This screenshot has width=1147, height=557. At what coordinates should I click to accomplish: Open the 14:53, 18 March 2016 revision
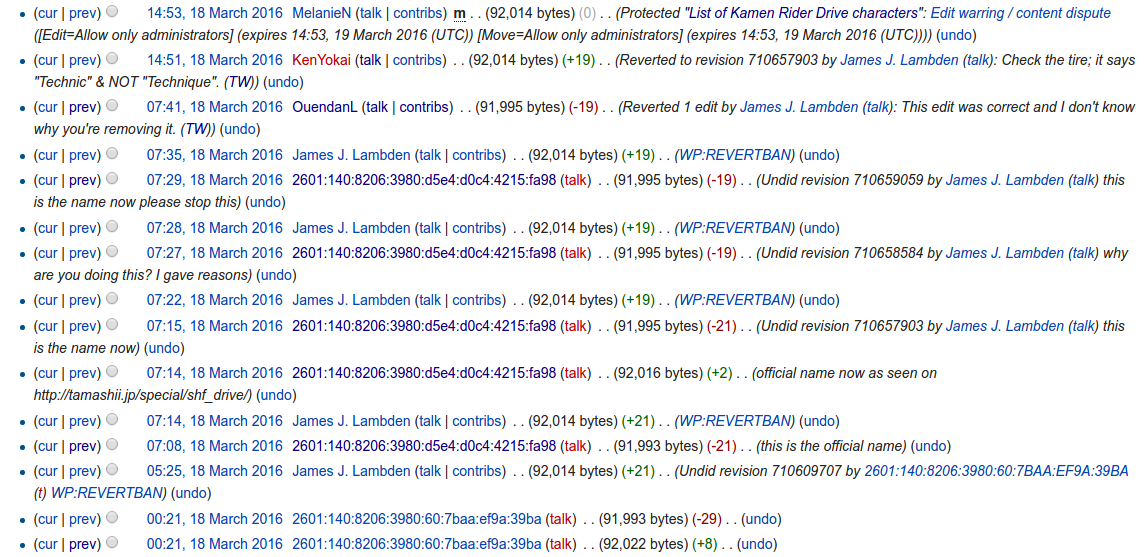click(x=214, y=13)
